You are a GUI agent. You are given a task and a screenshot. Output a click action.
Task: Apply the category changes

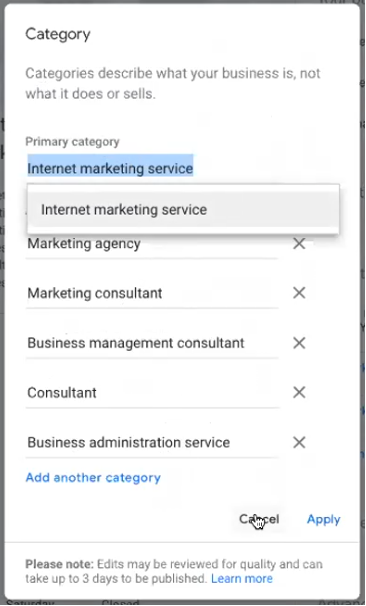(323, 519)
